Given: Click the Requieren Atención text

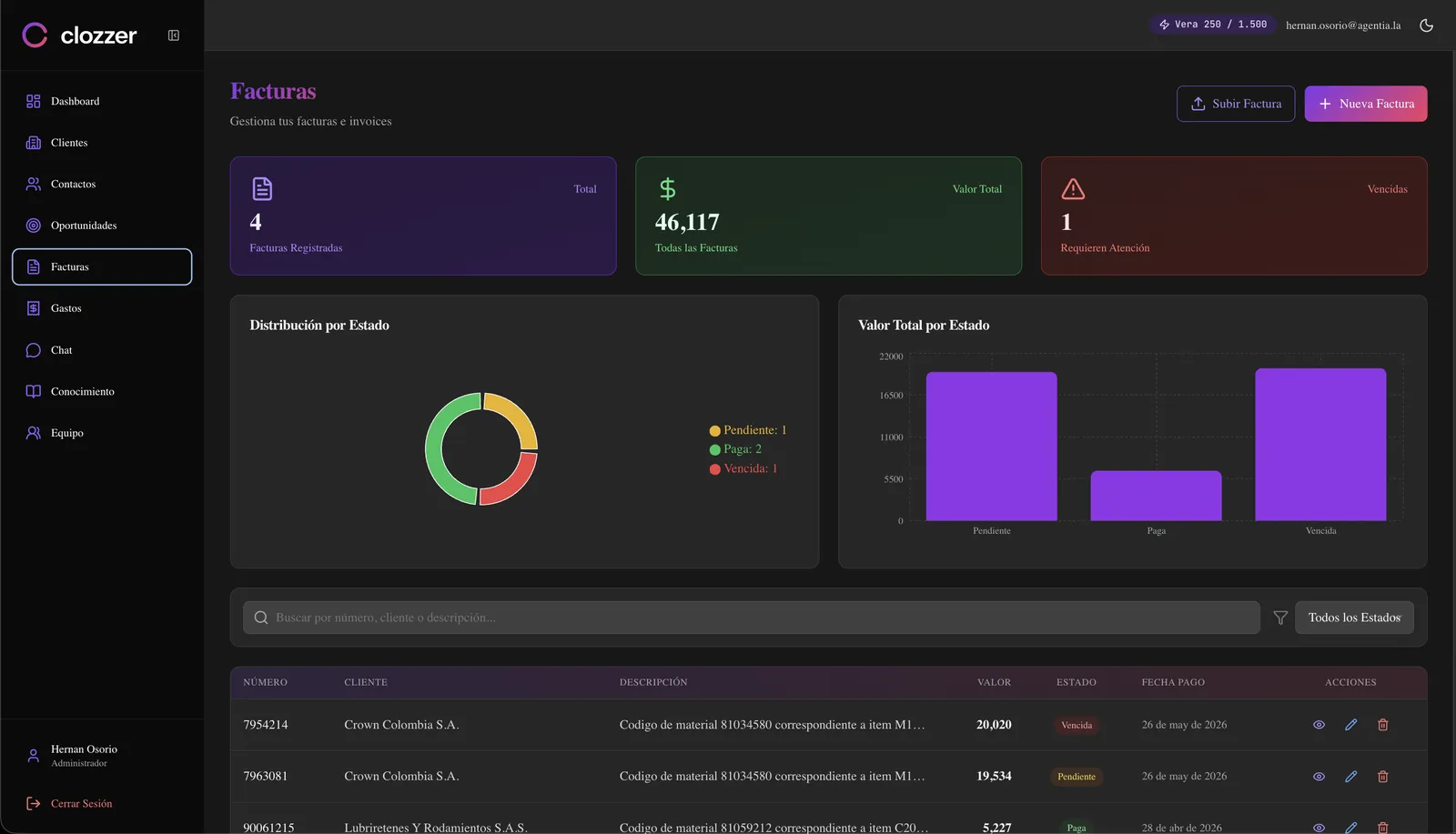Looking at the screenshot, I should 1105,248.
